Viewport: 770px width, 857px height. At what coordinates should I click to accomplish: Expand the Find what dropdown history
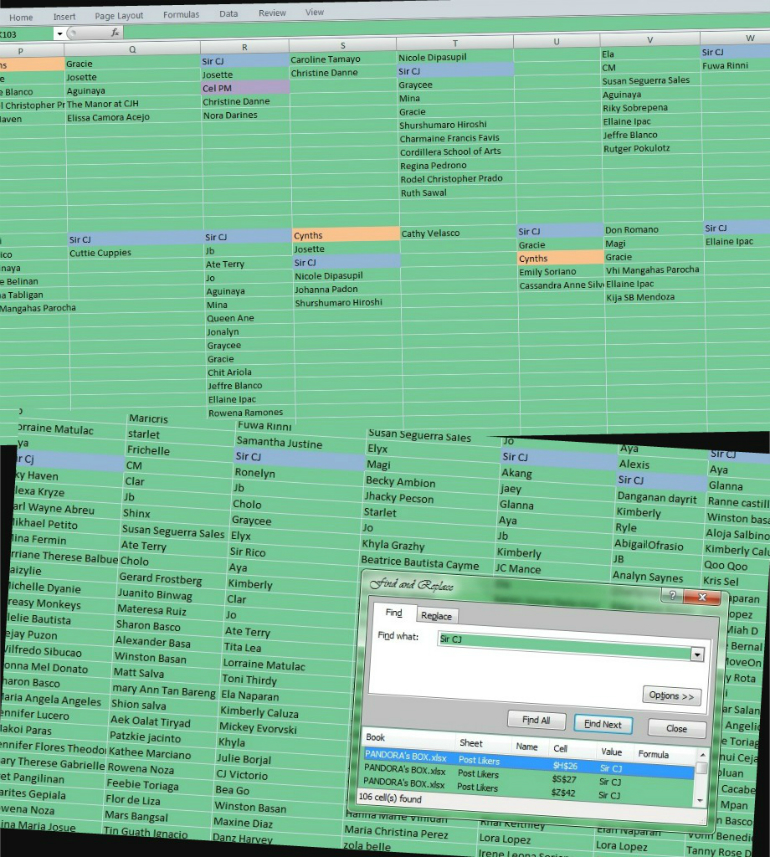coord(697,654)
